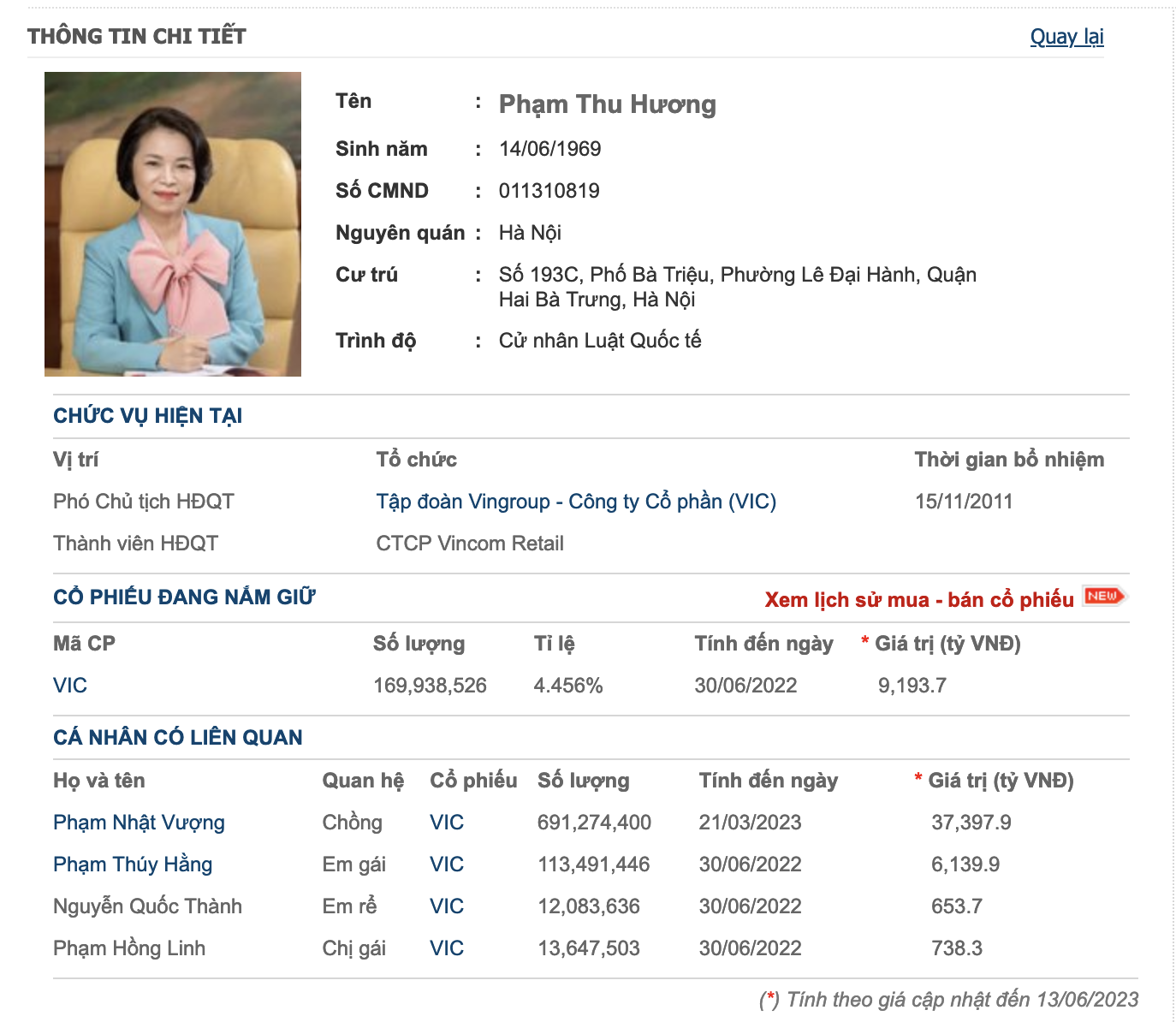1176x1022 pixels.
Task: Open the profile photo of Phạm Thu Hương
Action: (x=173, y=224)
